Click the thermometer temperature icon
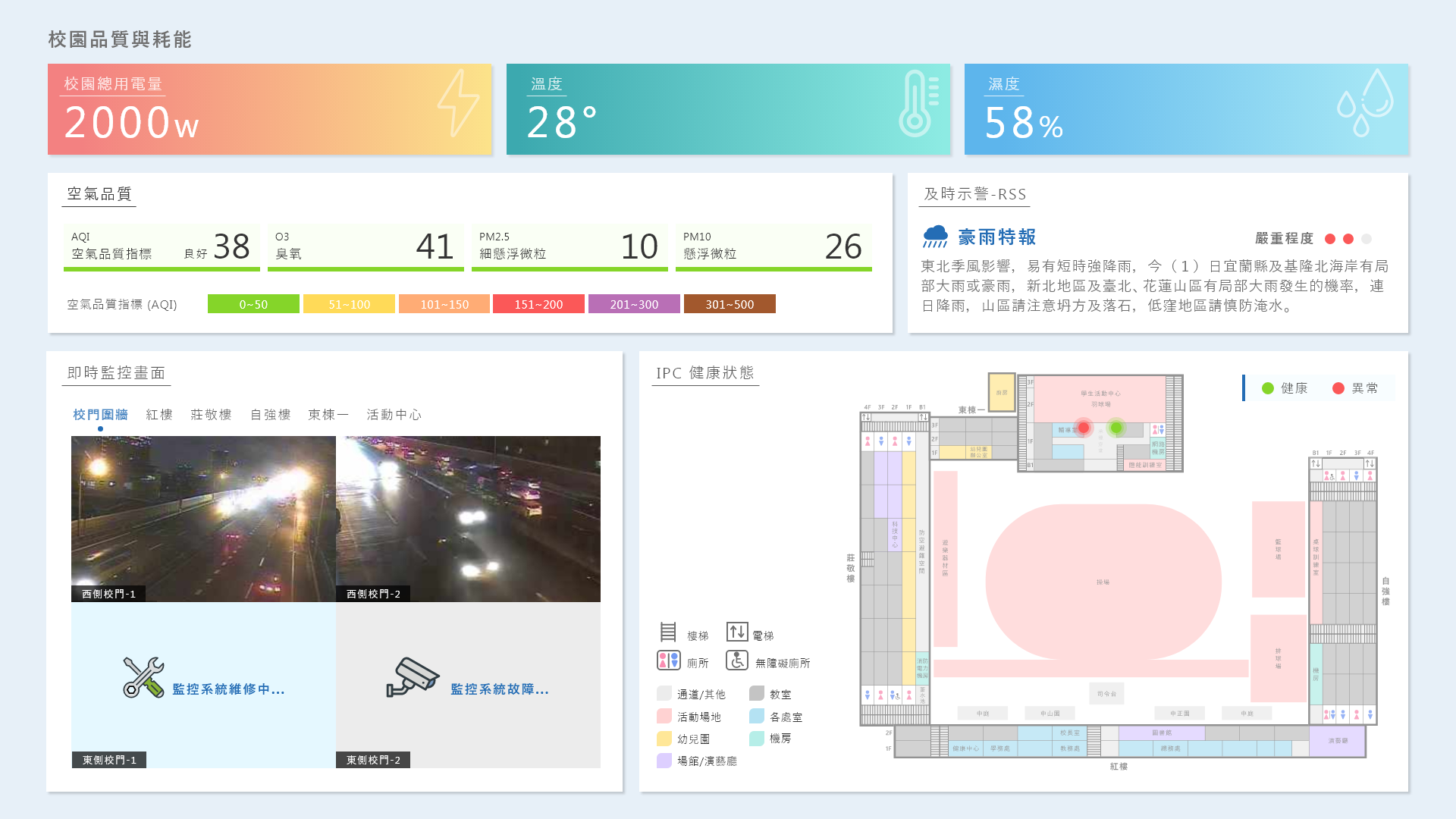Screen dimensions: 1456x819 pos(919,104)
